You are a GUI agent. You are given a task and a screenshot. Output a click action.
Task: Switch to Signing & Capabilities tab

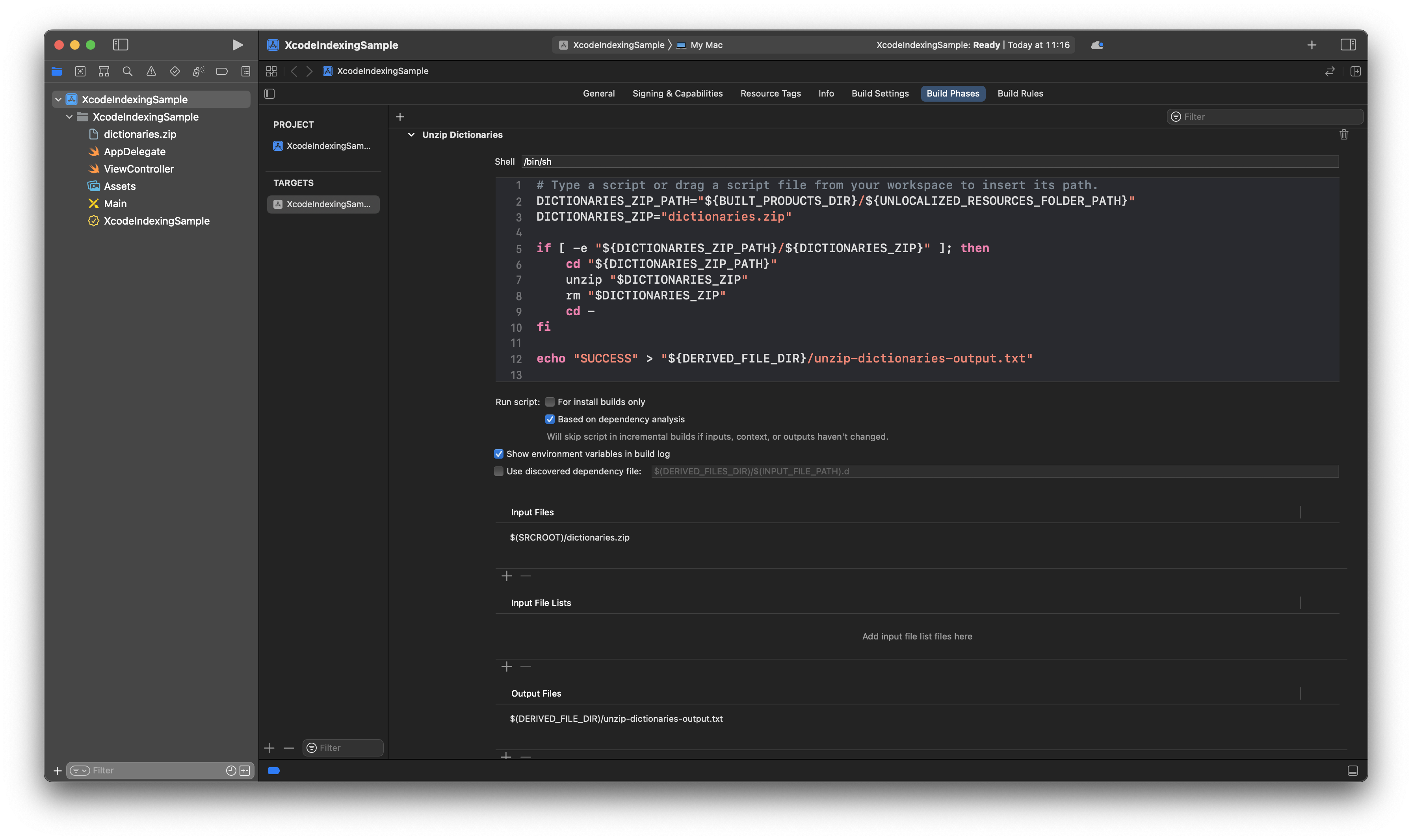[677, 93]
